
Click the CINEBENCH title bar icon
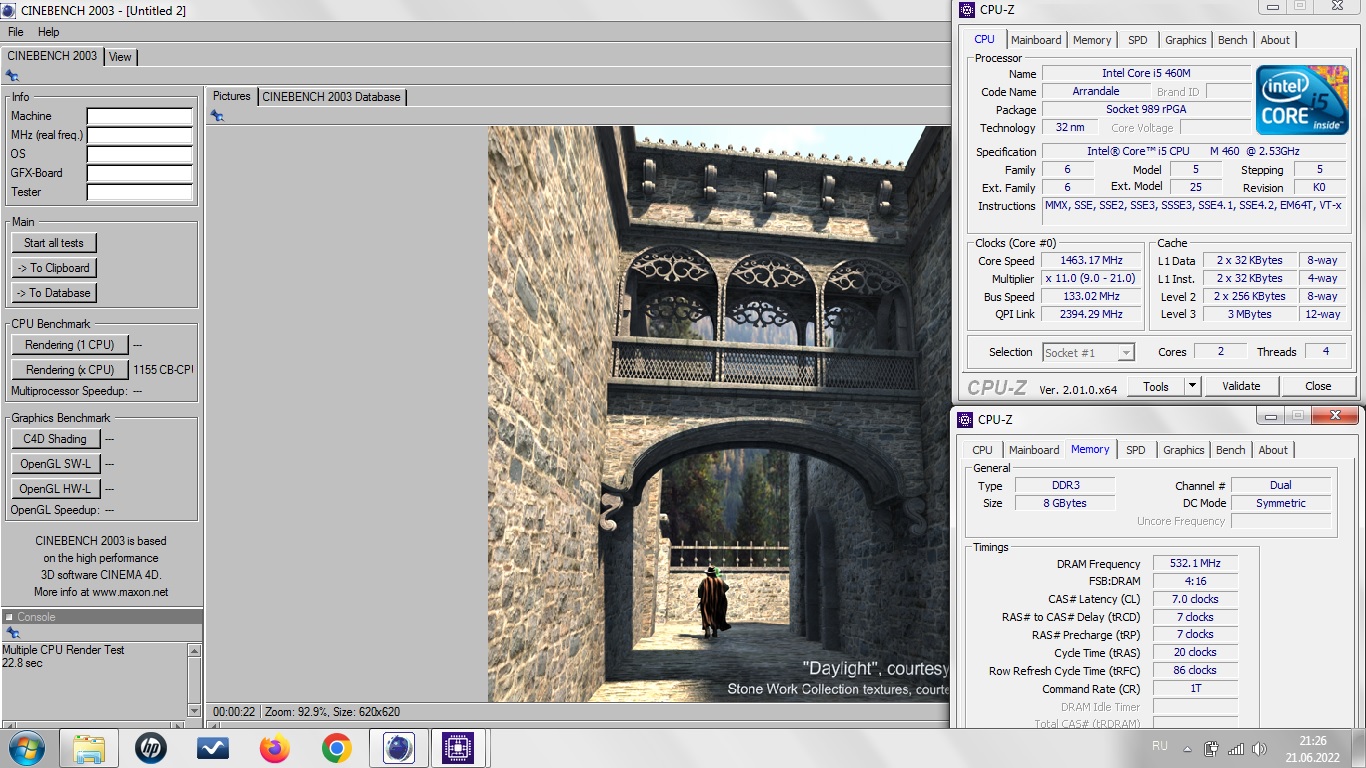click(9, 10)
